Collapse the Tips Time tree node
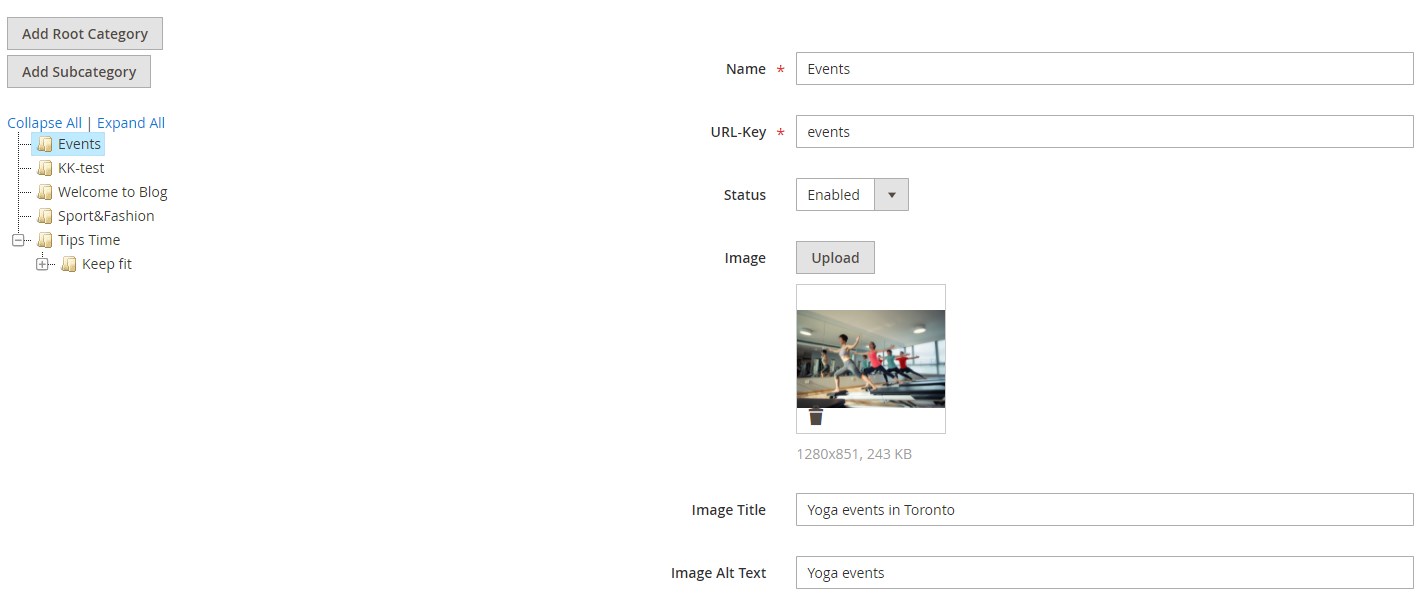 18,240
